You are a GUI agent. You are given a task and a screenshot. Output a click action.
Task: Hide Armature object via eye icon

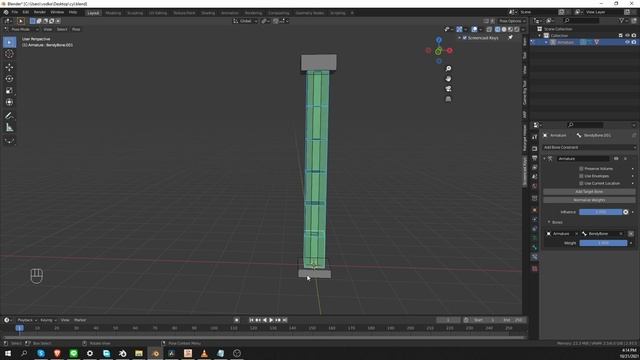[x=627, y=42]
